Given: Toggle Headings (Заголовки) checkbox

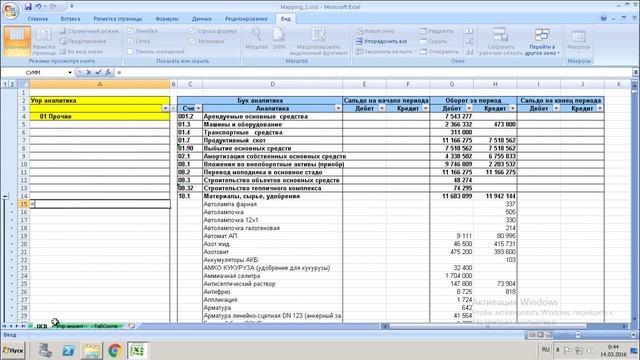Looking at the screenshot, I should [192, 41].
